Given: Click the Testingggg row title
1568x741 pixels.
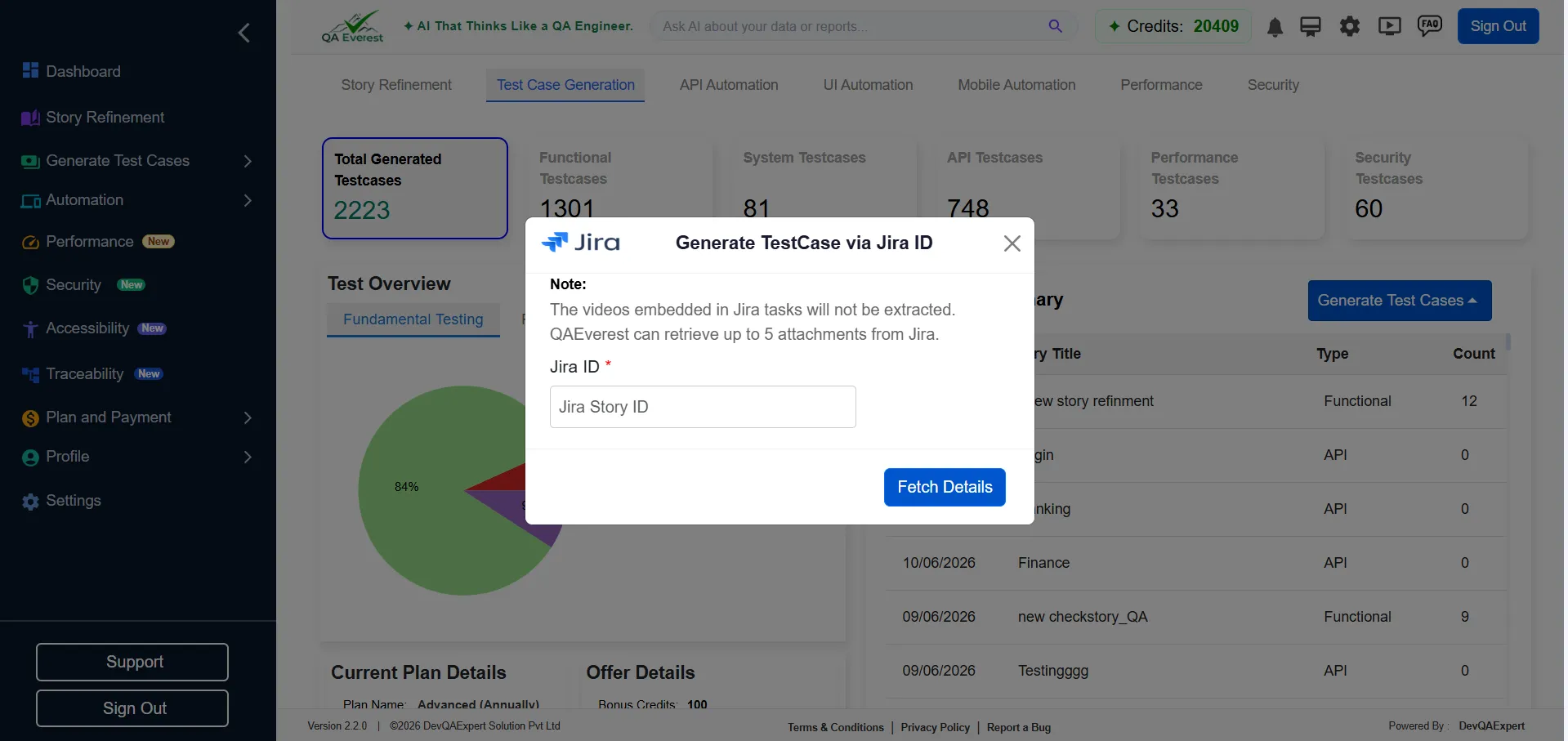Looking at the screenshot, I should 1053,671.
